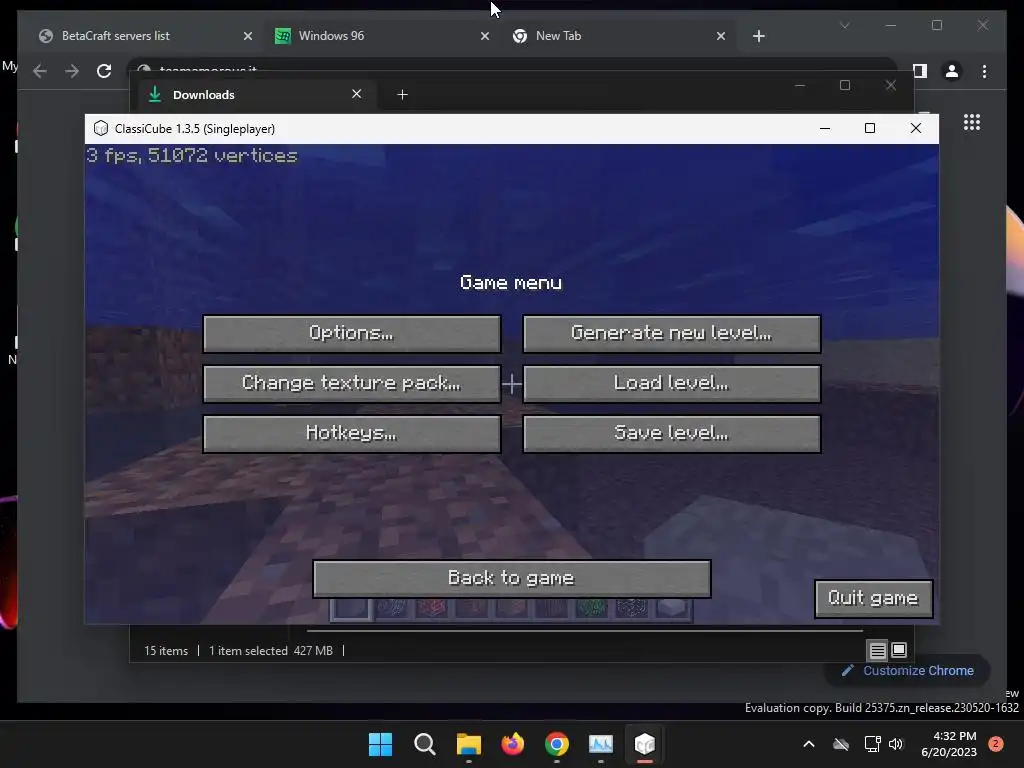Select the Downloads tab in File Explorer
This screenshot has height=768, width=1024.
click(x=255, y=95)
